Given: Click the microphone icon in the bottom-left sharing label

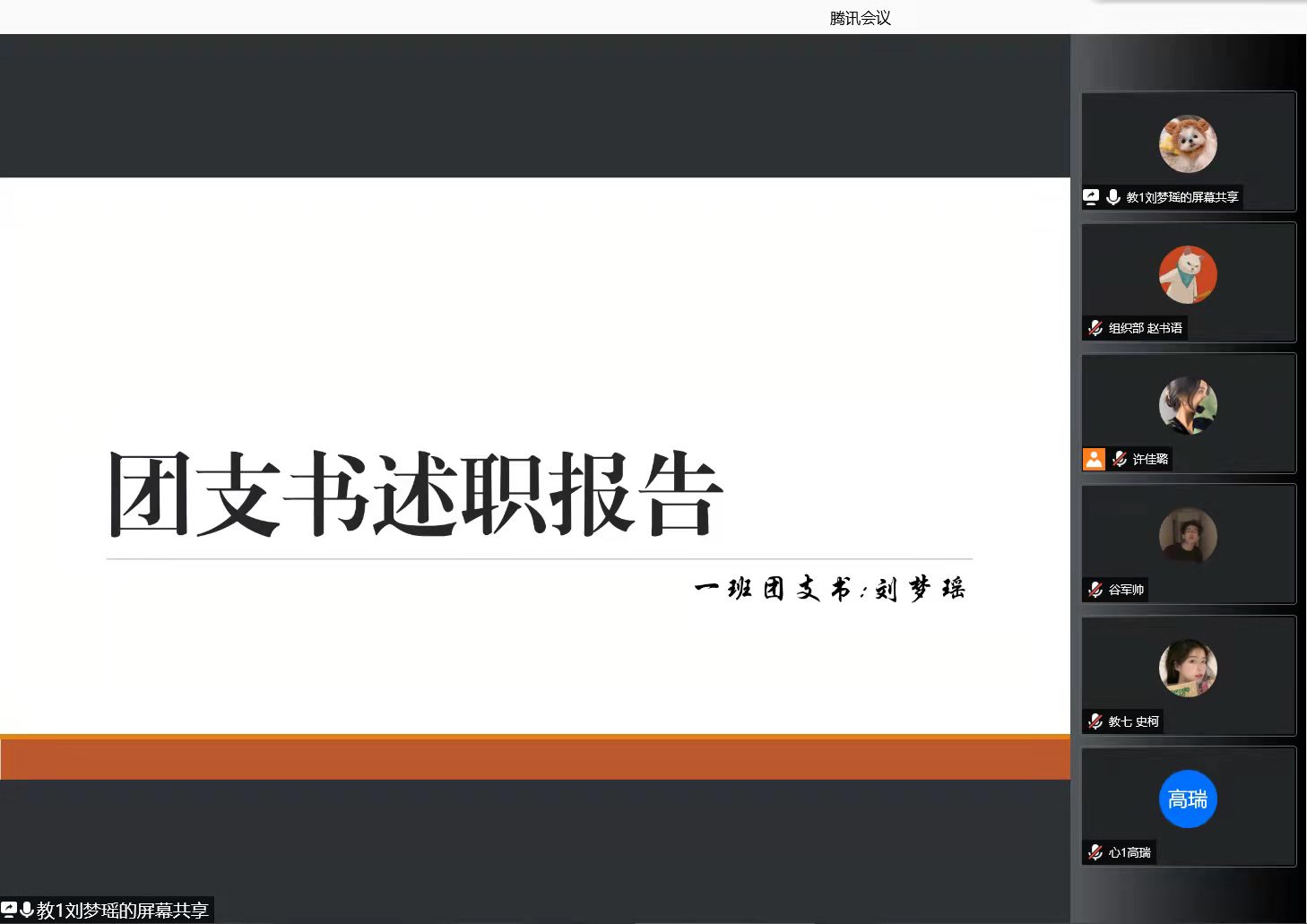Looking at the screenshot, I should click(27, 910).
